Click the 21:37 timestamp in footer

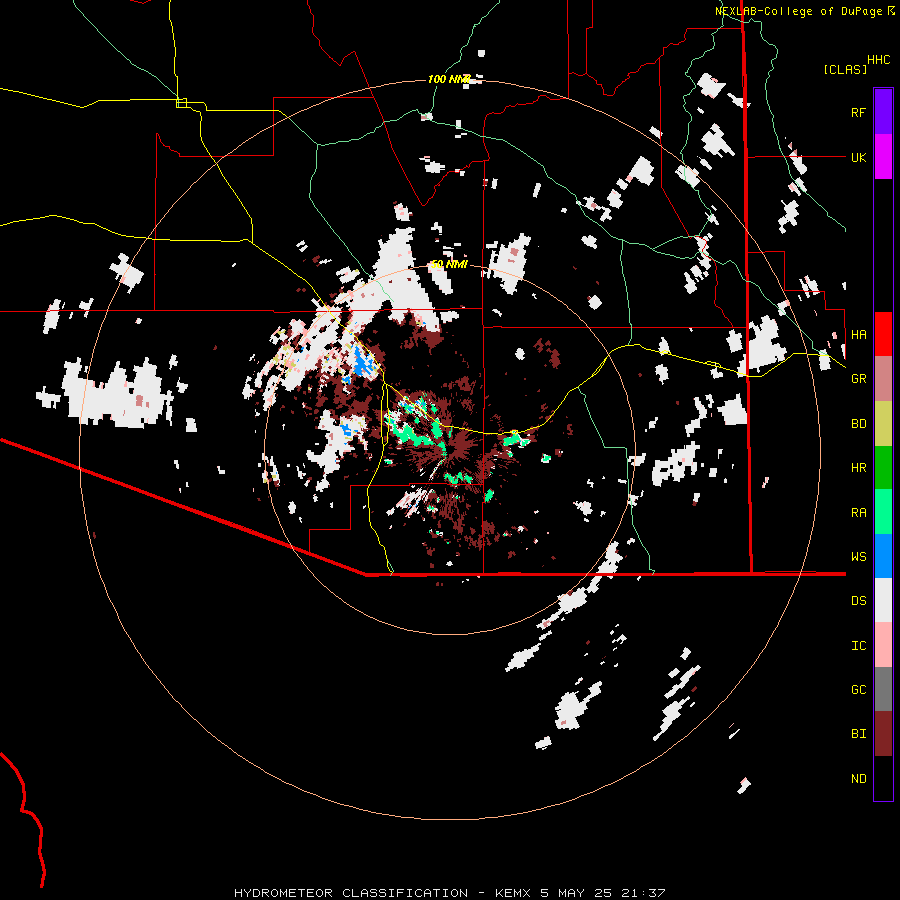[x=645, y=893]
